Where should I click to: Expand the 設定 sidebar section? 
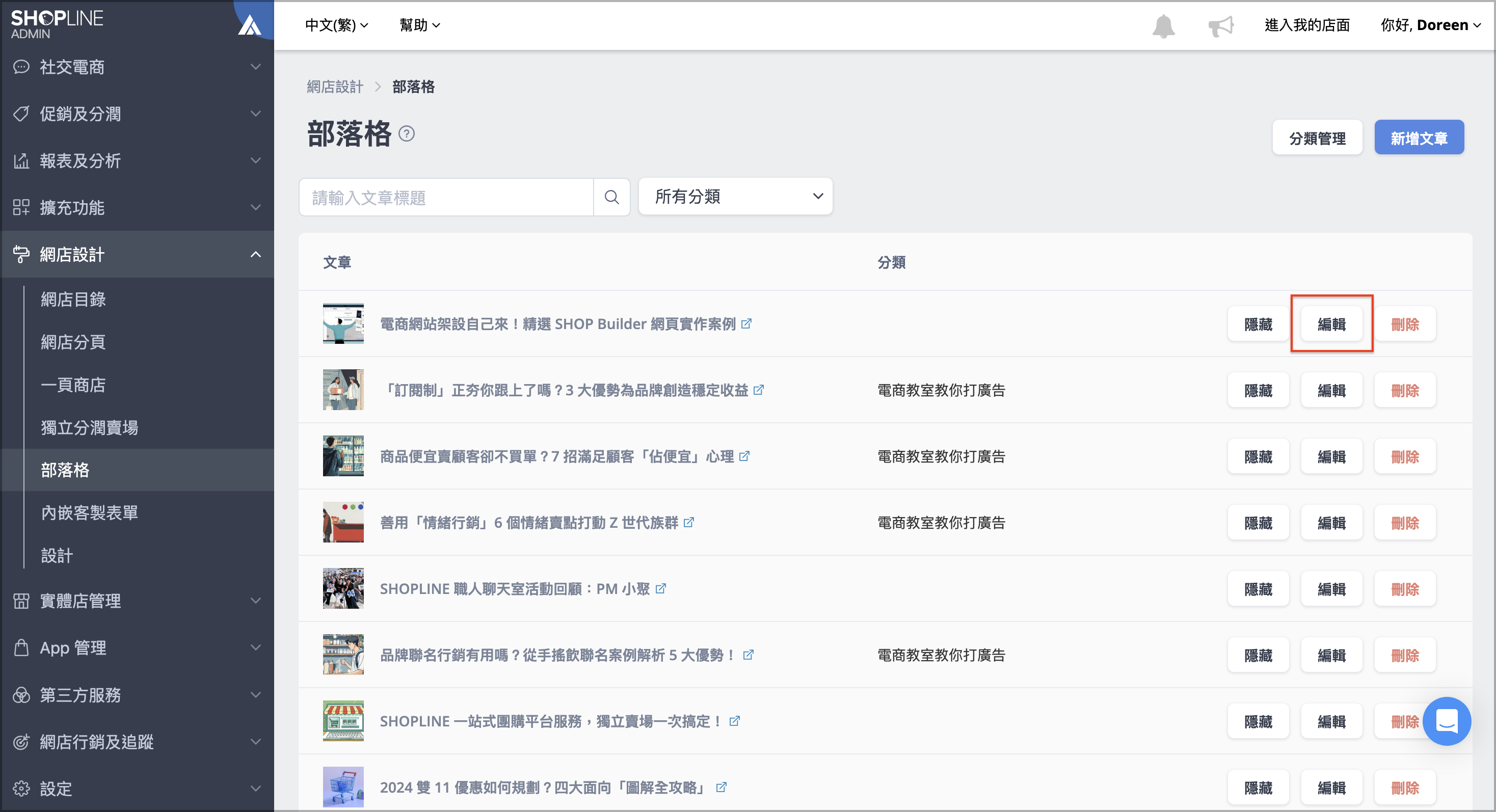(255, 789)
